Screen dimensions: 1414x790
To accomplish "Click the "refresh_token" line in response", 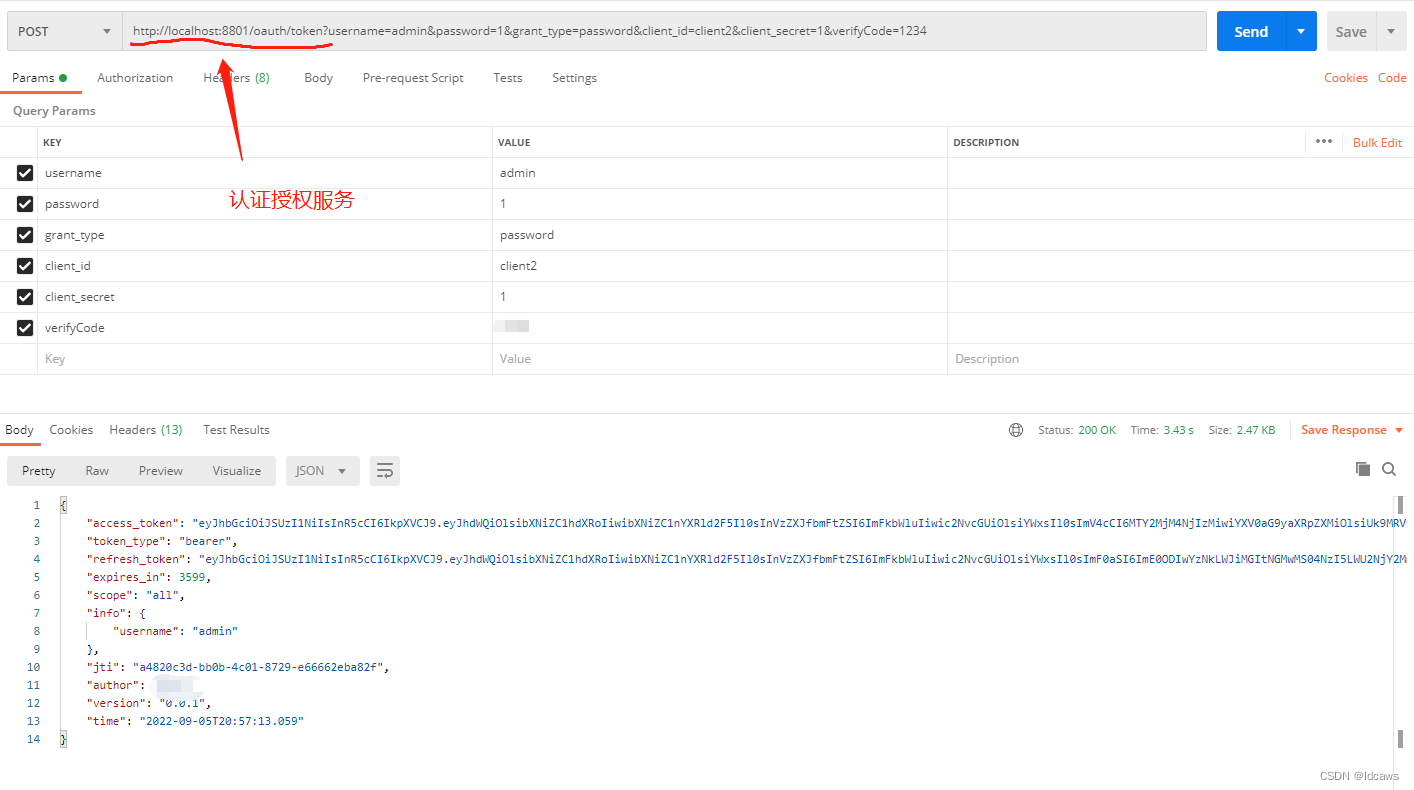I will point(746,559).
